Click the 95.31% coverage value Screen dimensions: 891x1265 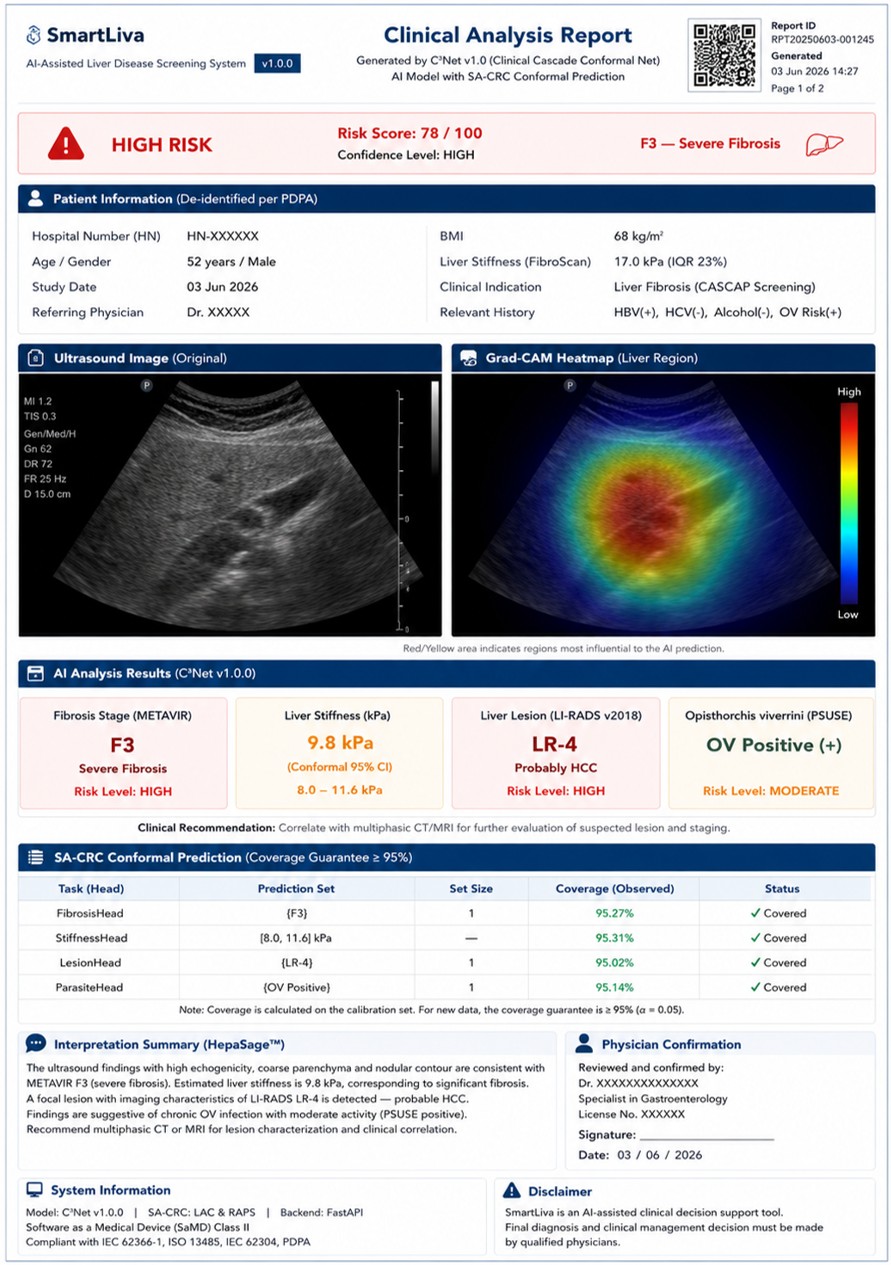click(x=615, y=938)
